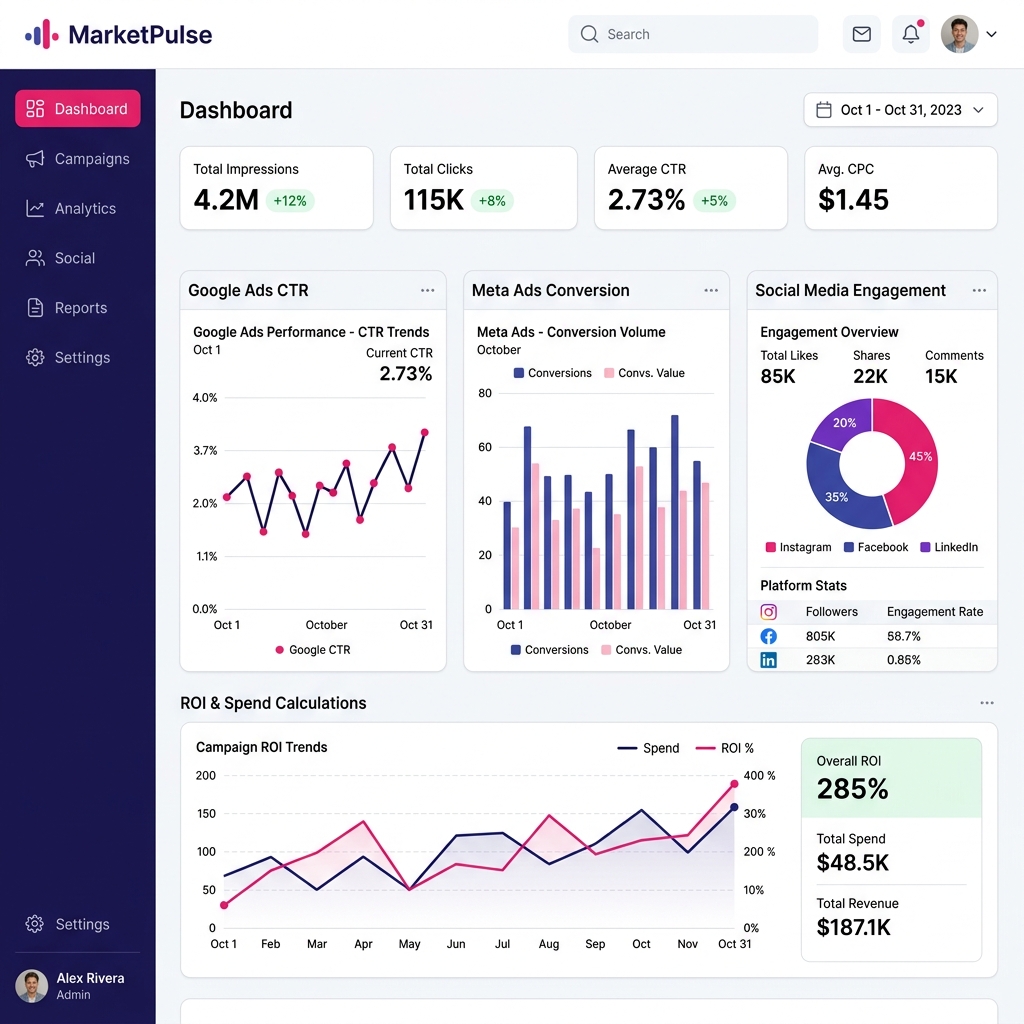Click the Current CTR 2.73% value
Image resolution: width=1024 pixels, height=1024 pixels.
[406, 374]
